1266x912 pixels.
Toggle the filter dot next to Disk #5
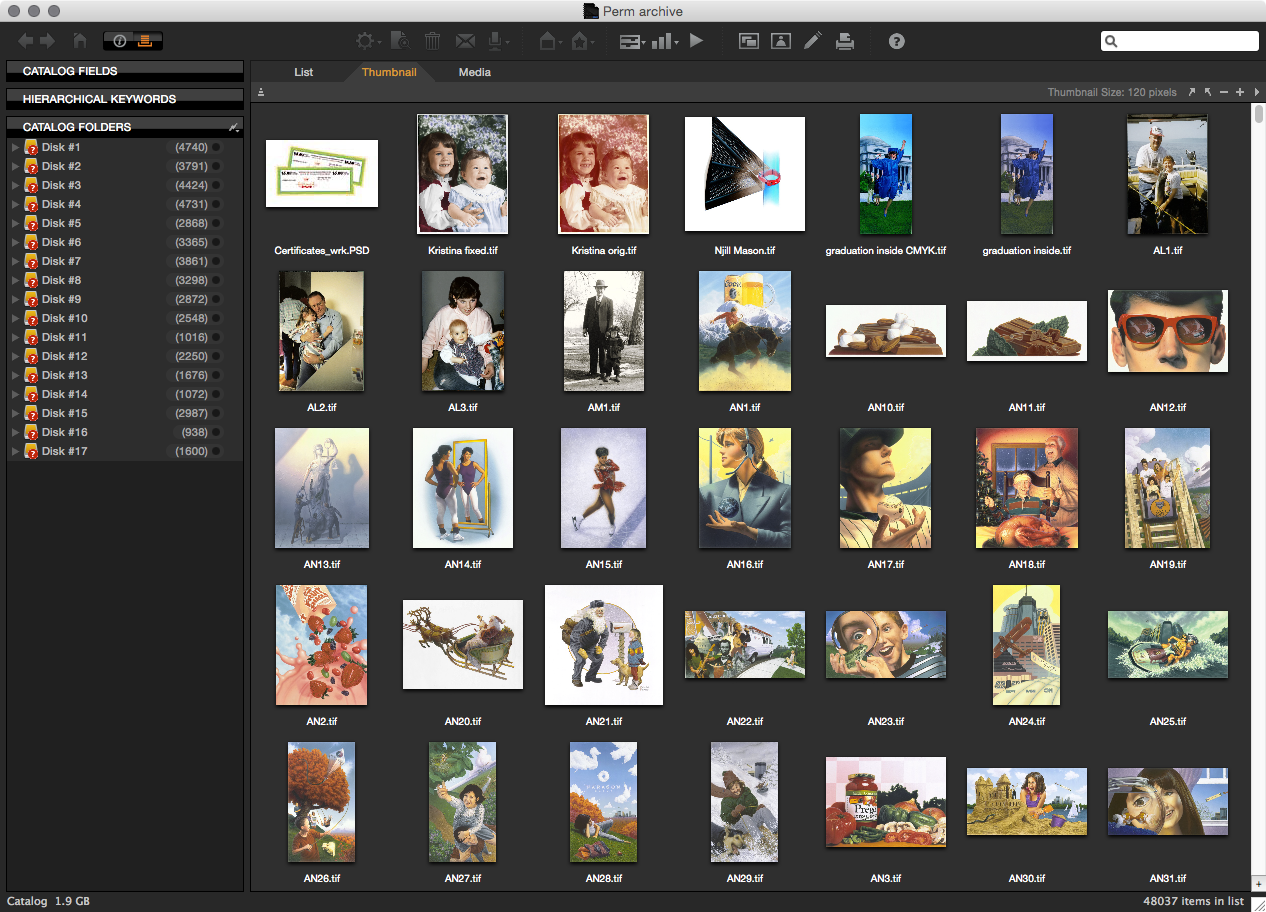coord(217,224)
